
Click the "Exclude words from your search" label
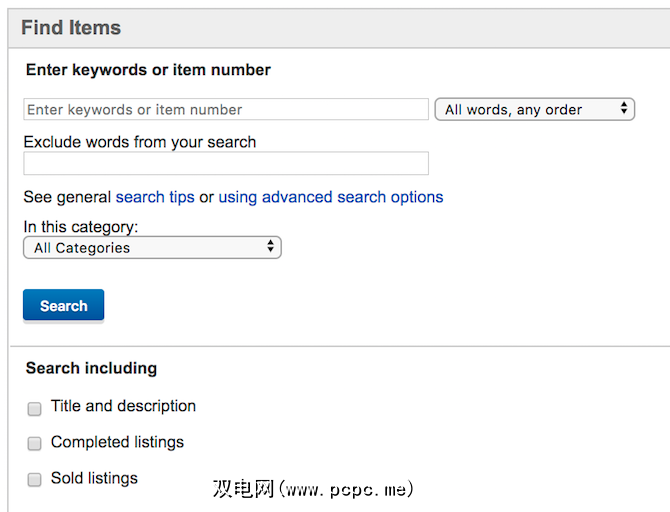coord(140,142)
